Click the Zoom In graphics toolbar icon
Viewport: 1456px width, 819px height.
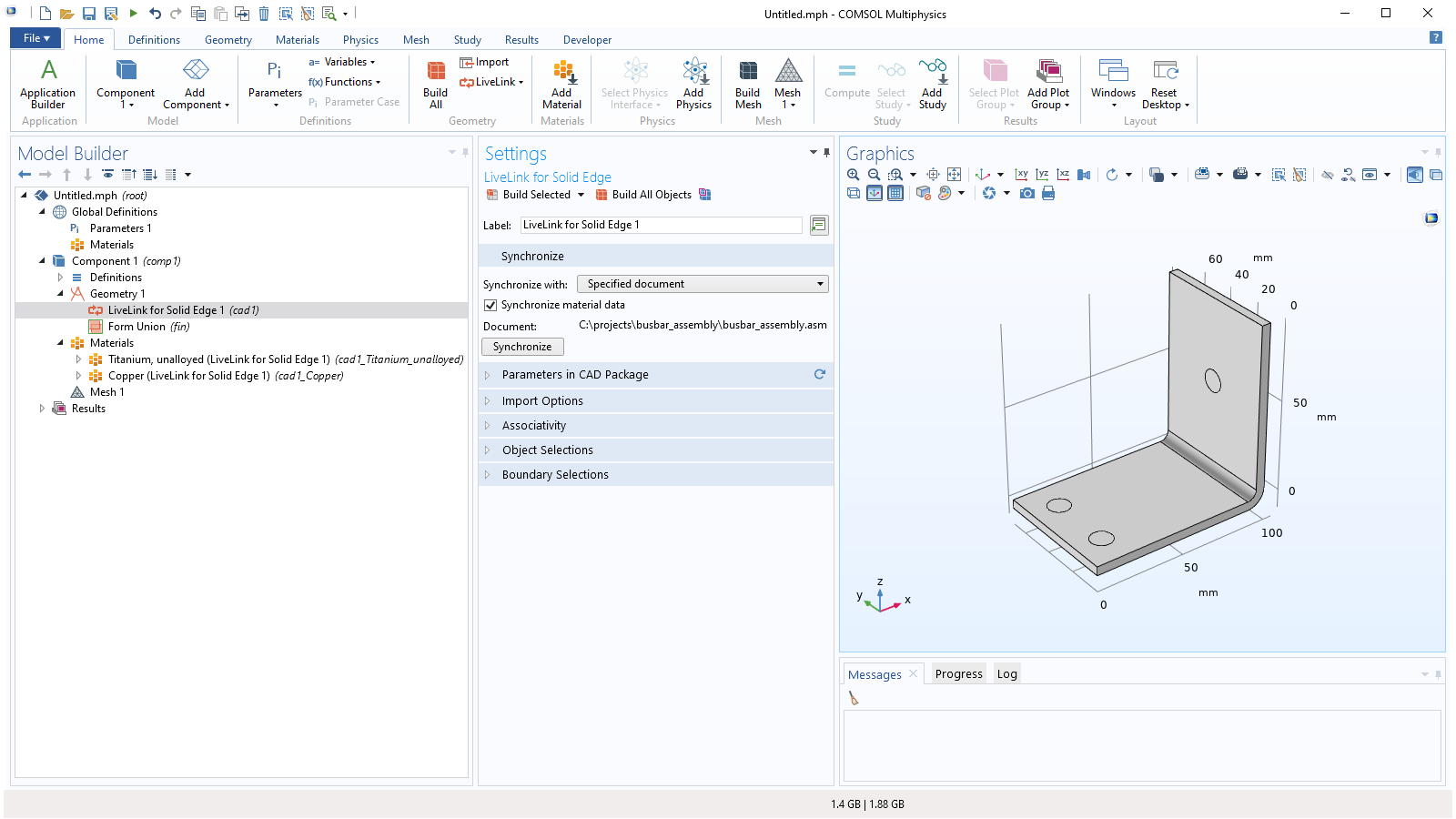pyautogui.click(x=853, y=175)
